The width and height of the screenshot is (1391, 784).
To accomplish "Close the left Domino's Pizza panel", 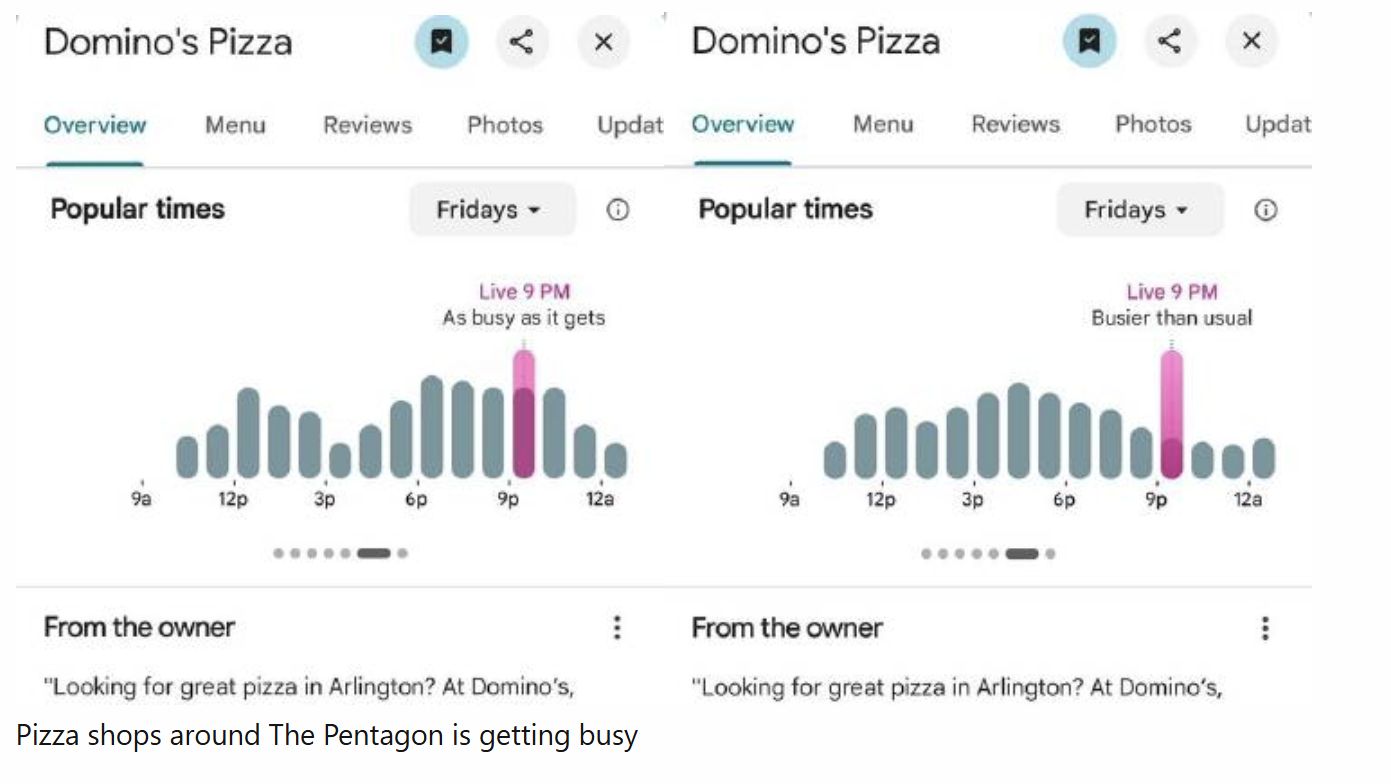I will tap(603, 42).
